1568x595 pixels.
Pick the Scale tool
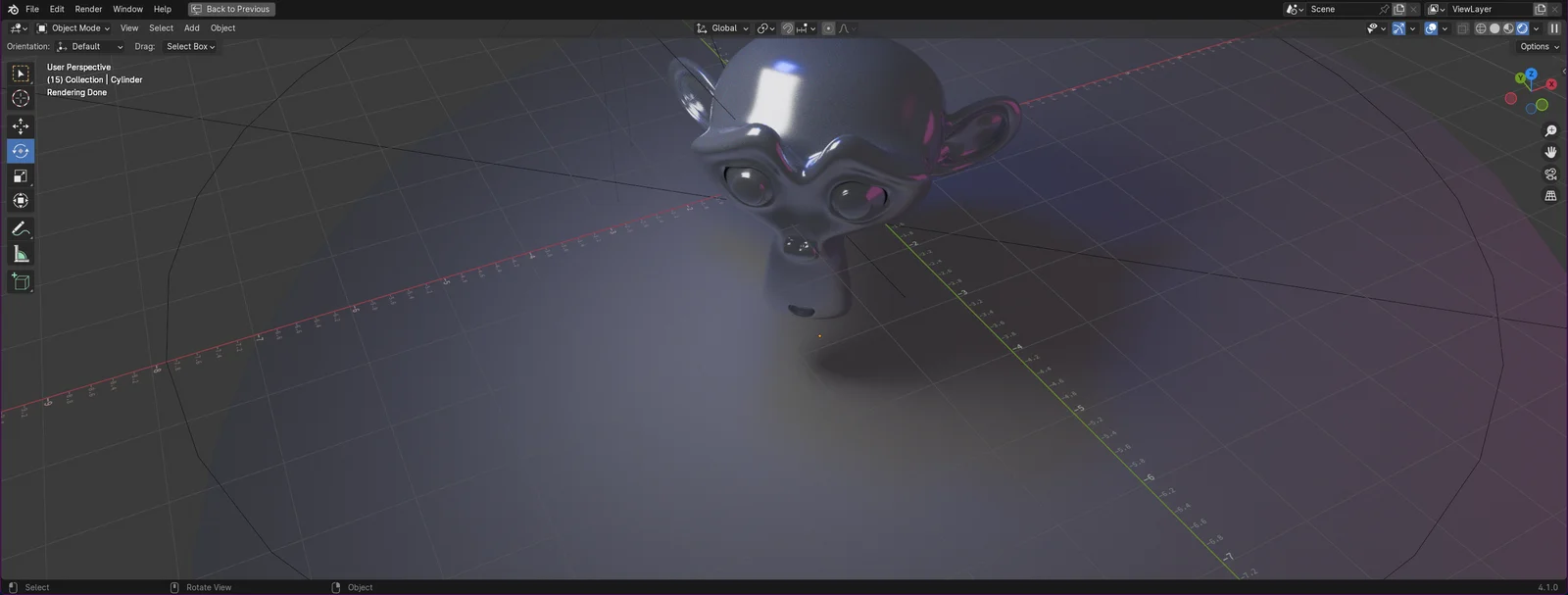pos(21,176)
